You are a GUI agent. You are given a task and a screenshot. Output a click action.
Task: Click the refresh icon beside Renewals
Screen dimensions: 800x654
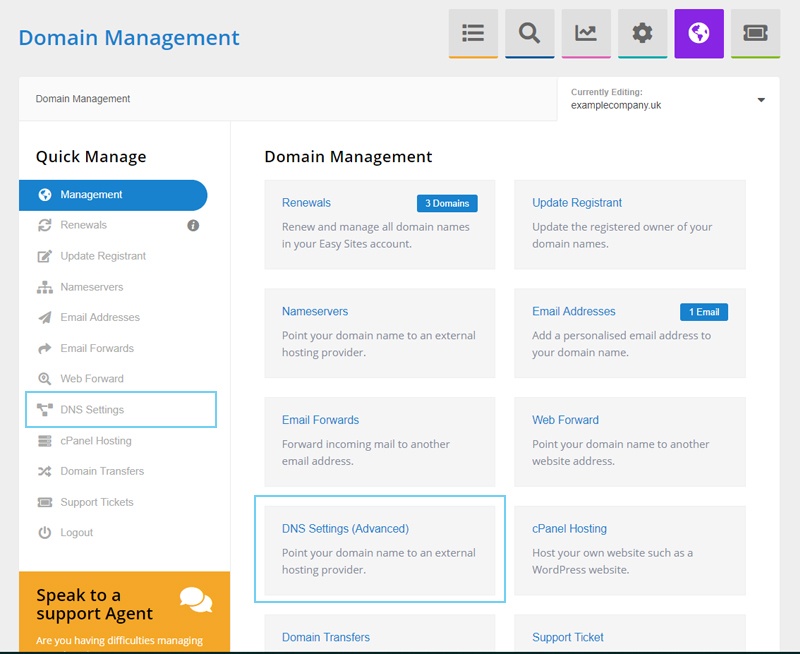pos(45,225)
